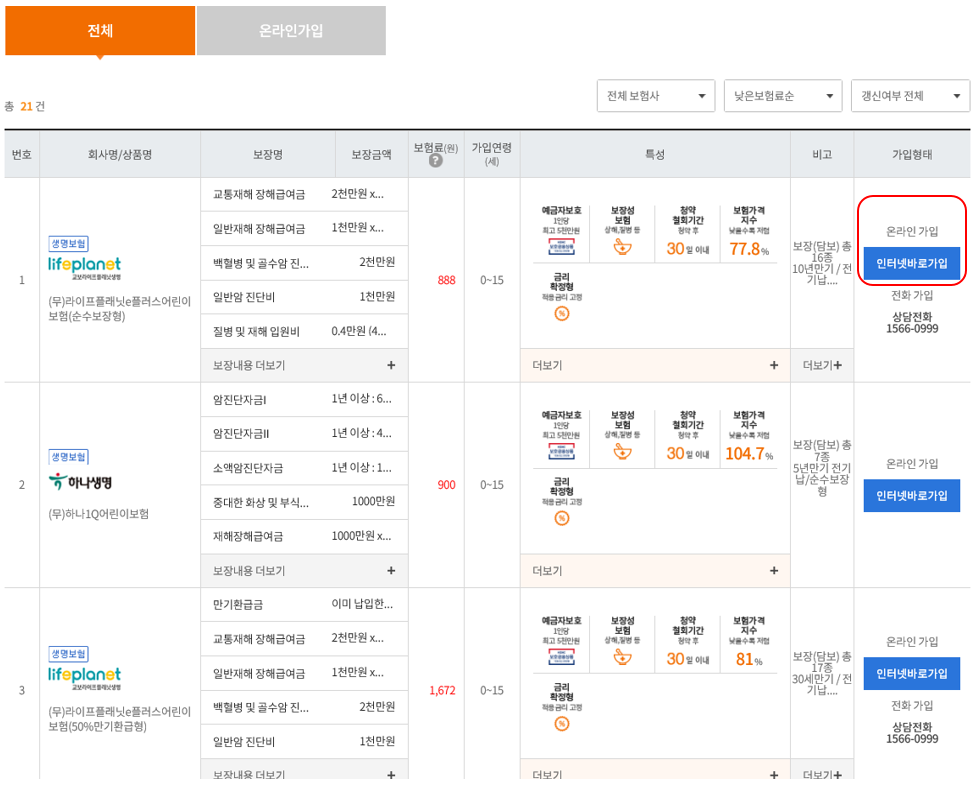Screen dimensions: 977x792
Task: Click 총 21 건 result count
Action: click(25, 107)
